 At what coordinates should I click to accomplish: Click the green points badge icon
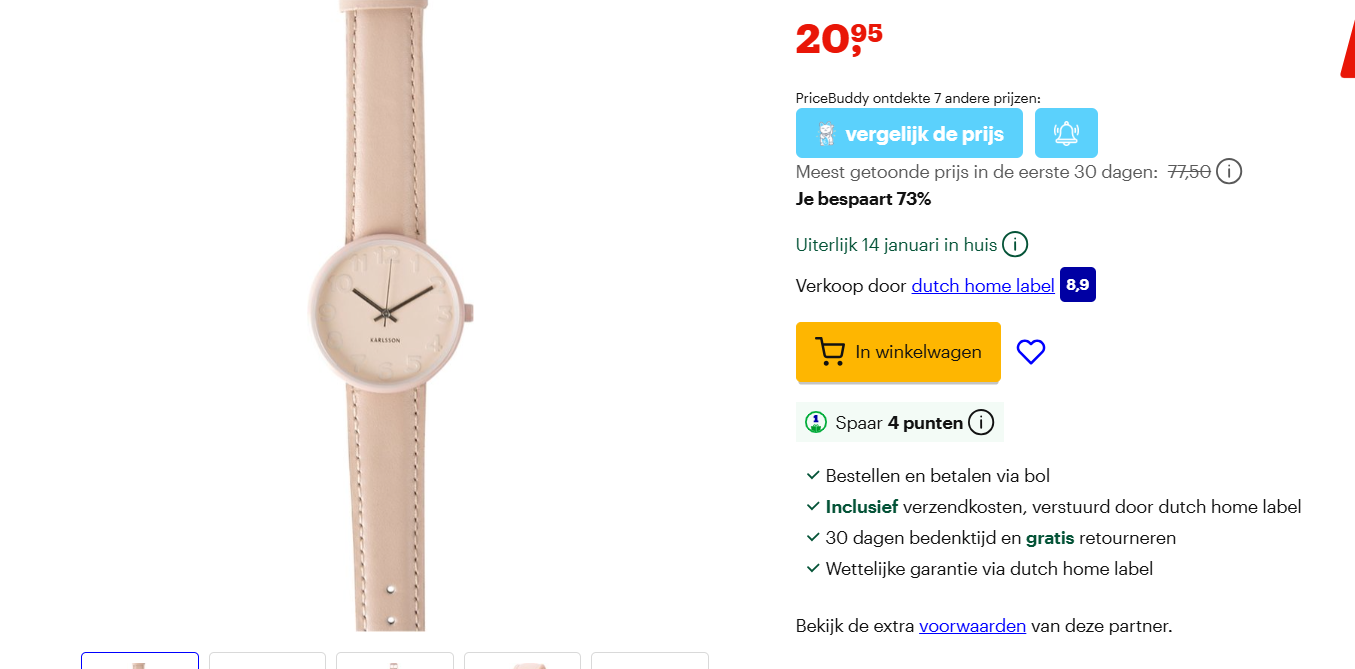pyautogui.click(x=816, y=422)
